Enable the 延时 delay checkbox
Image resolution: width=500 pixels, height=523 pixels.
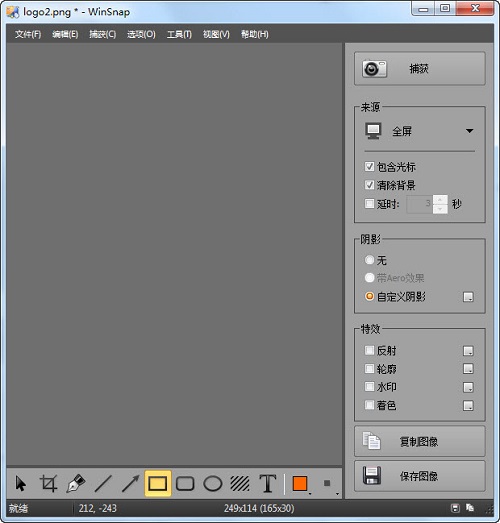[369, 203]
